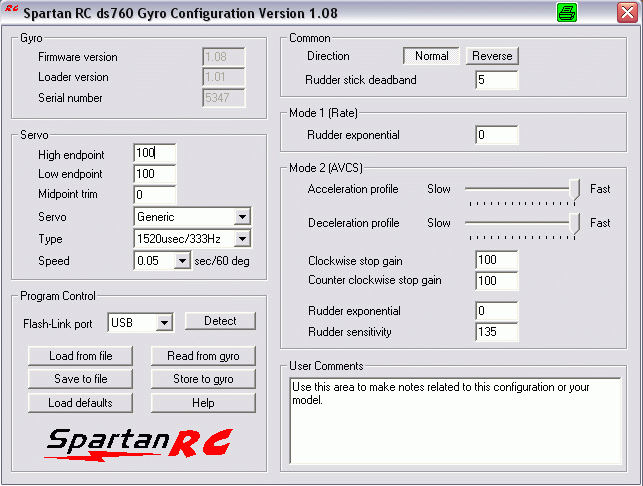Viewport: 643px width, 486px height.
Task: Click the Counter clockwise stop gain field
Action: pos(497,281)
